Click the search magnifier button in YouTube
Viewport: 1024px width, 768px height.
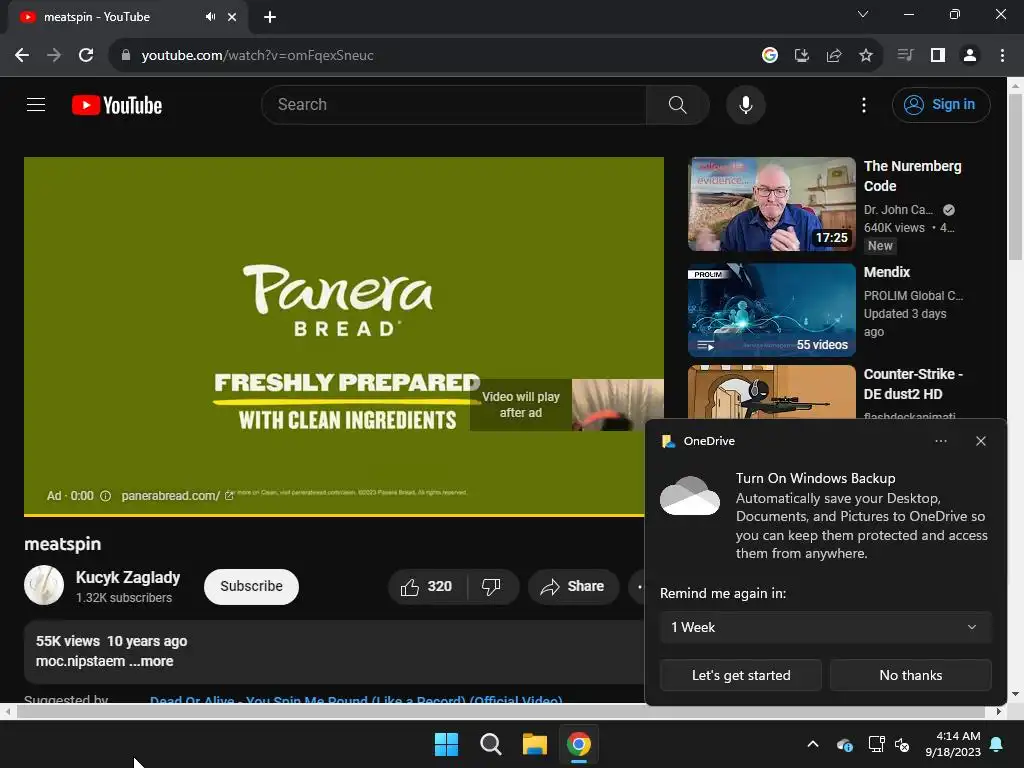point(677,104)
